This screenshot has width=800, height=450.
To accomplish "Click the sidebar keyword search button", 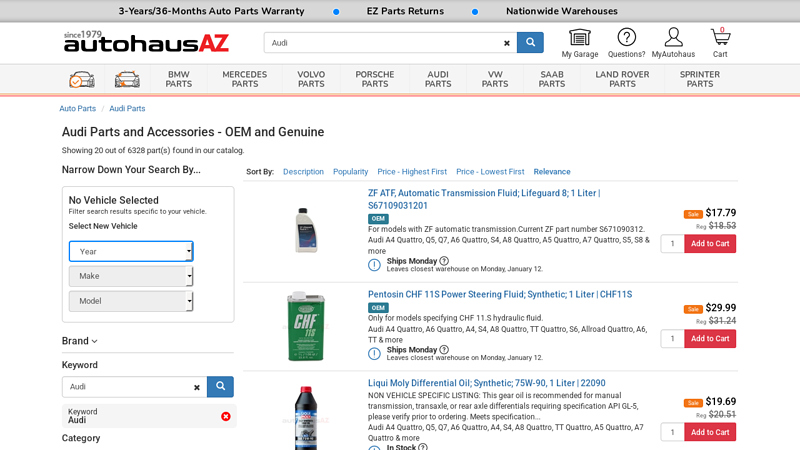I will pos(220,387).
